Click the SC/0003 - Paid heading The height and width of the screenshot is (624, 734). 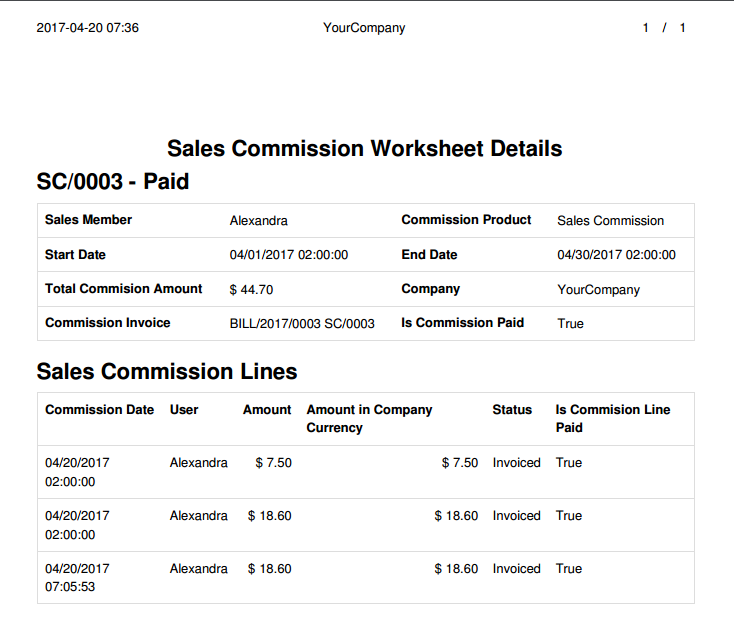tap(112, 182)
